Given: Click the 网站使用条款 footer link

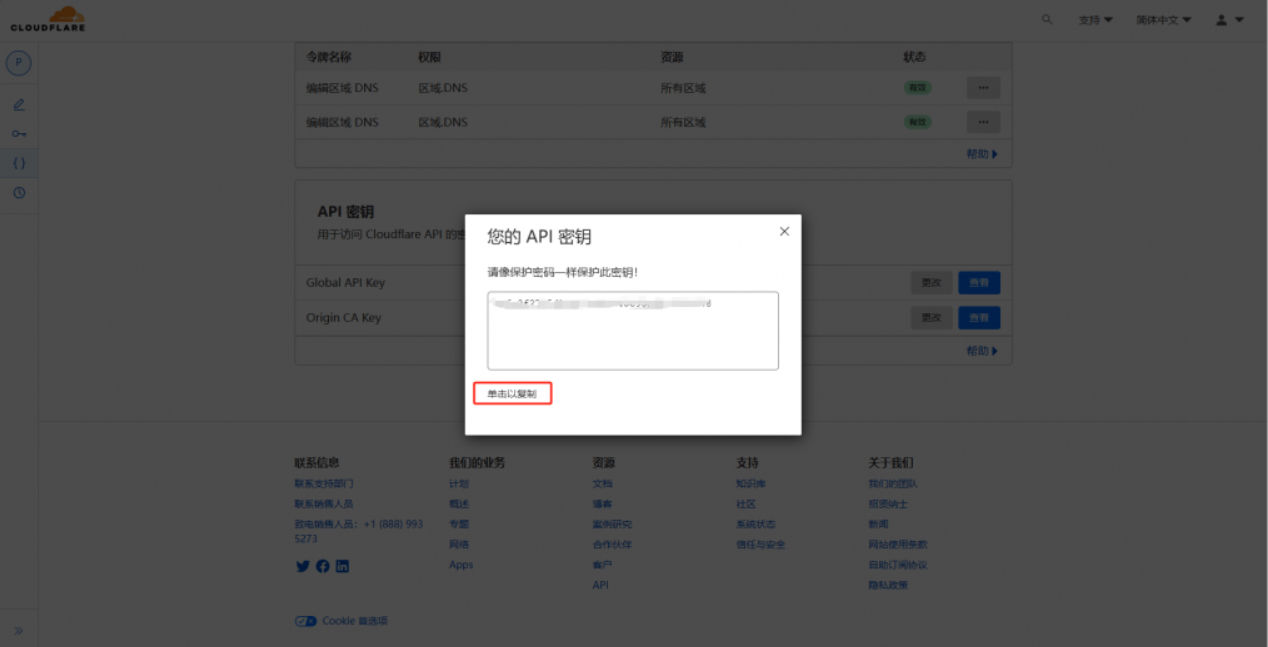Looking at the screenshot, I should (x=898, y=545).
